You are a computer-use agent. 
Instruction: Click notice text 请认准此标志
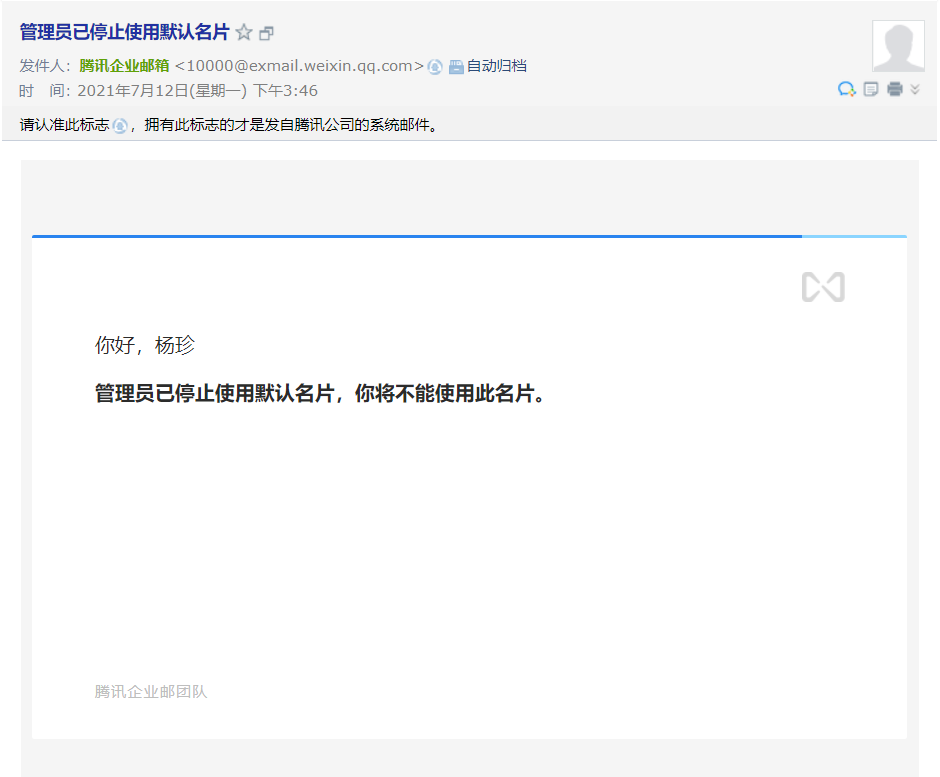point(64,125)
